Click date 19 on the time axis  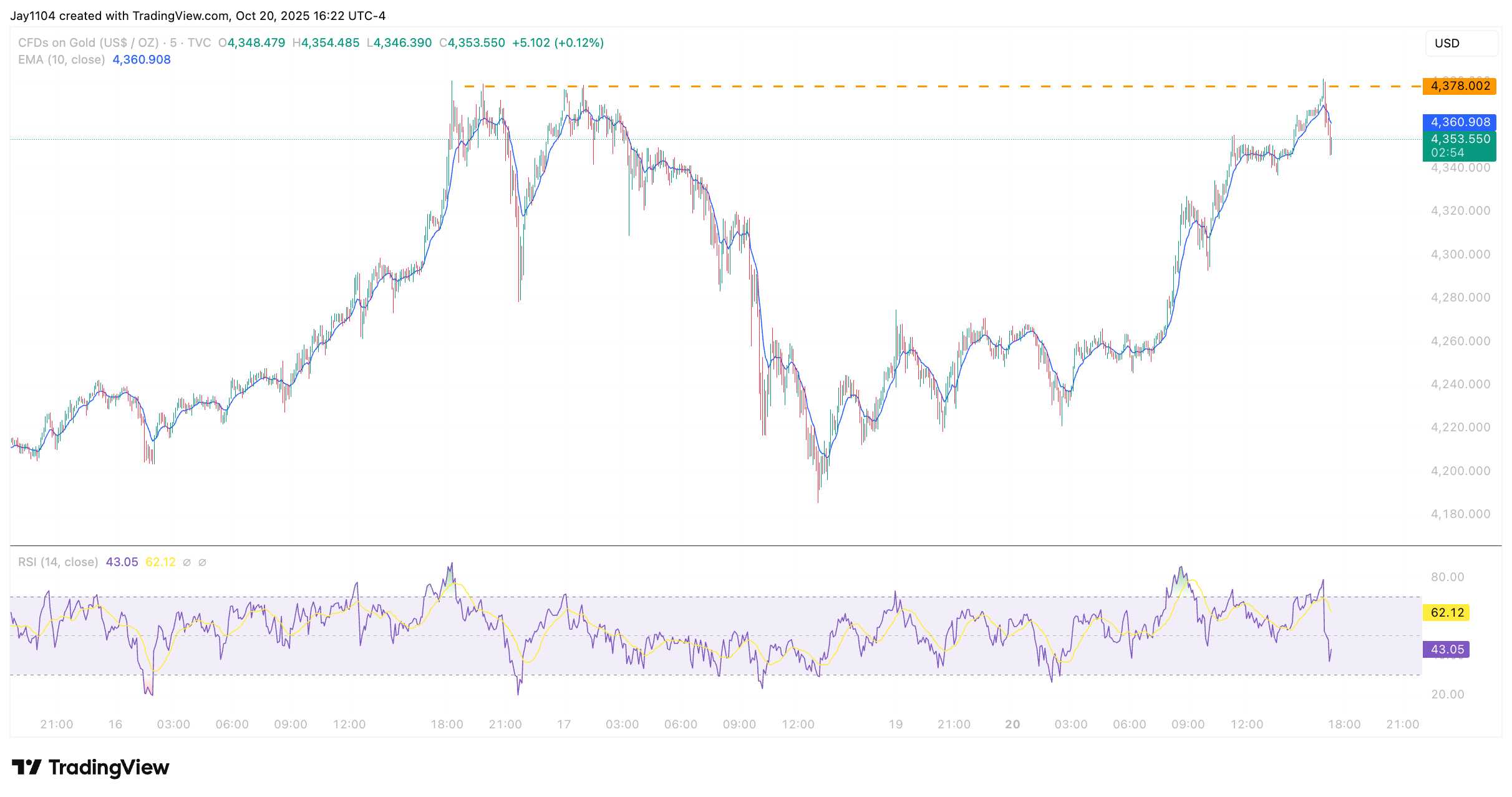[x=896, y=725]
